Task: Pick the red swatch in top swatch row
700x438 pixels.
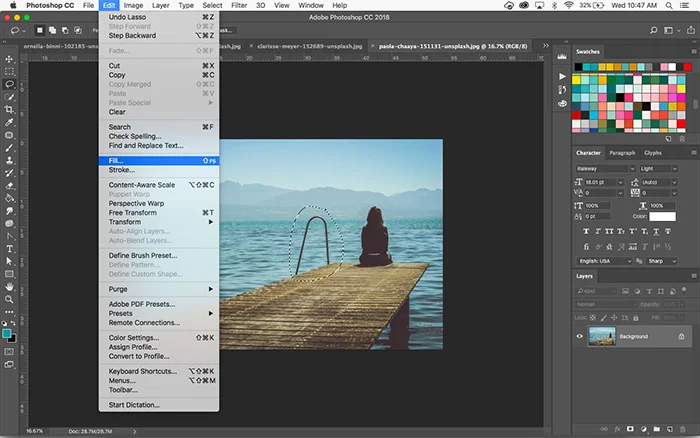Action: coord(687,67)
